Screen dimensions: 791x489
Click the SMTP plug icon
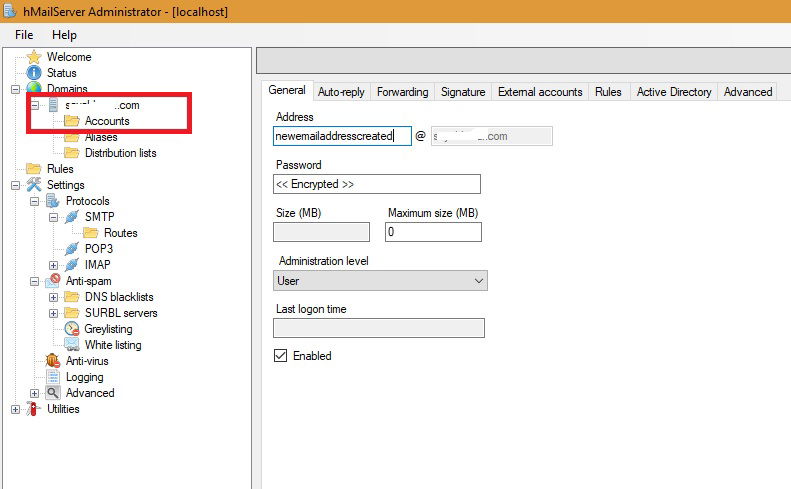(x=72, y=216)
